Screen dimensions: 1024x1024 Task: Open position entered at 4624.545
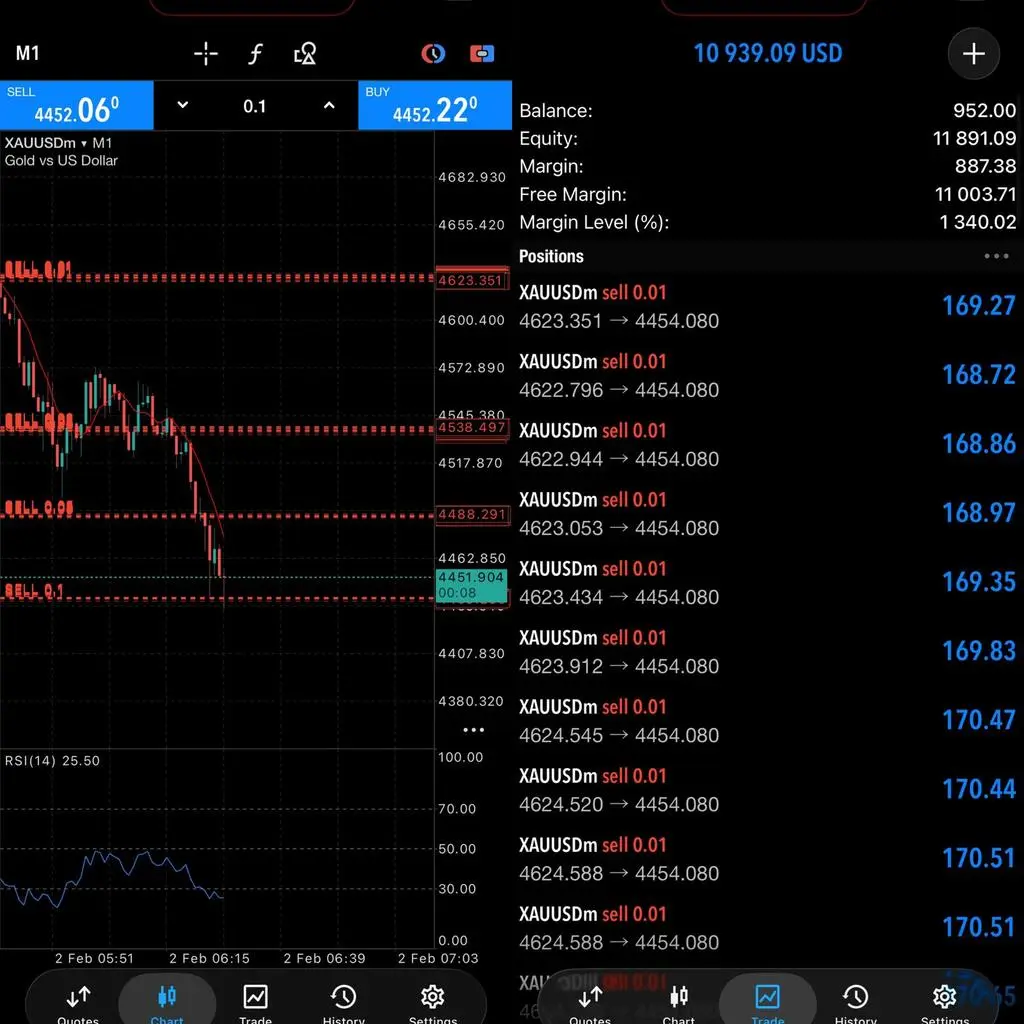[767, 722]
